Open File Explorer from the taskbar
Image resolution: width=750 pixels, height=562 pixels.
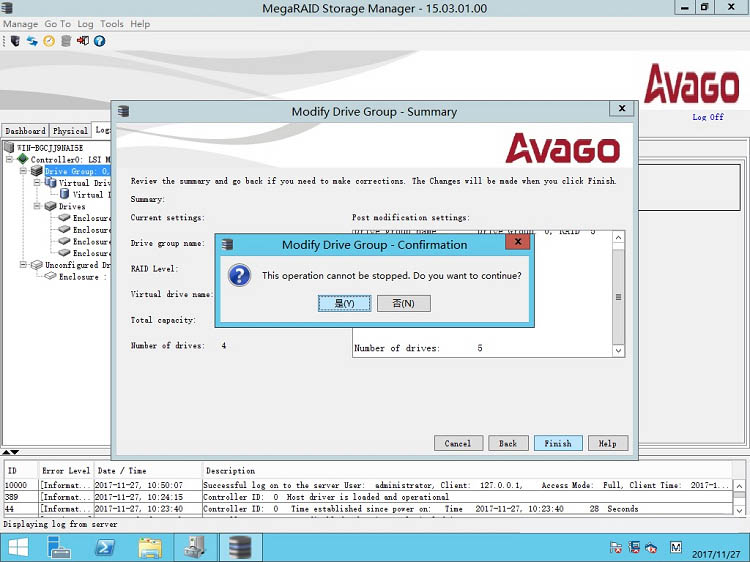click(x=150, y=547)
